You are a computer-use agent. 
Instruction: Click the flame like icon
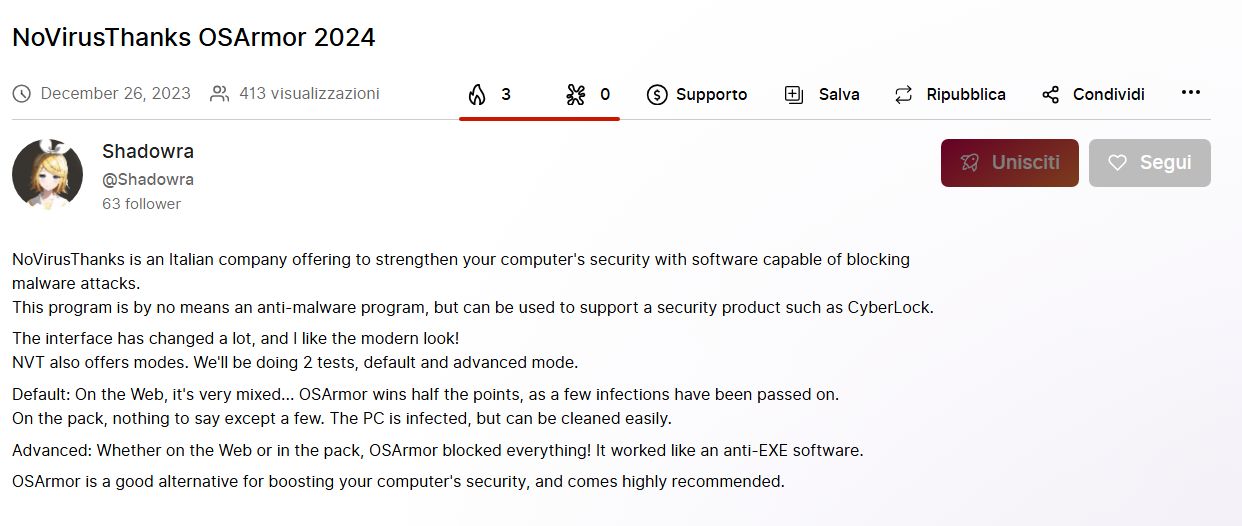[x=477, y=94]
